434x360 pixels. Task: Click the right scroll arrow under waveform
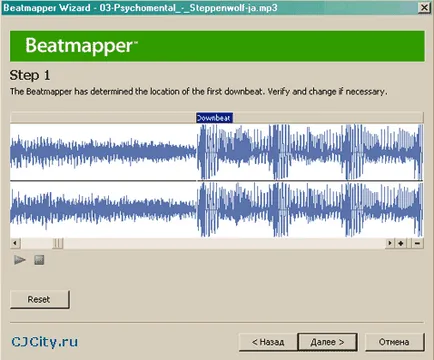pos(389,243)
